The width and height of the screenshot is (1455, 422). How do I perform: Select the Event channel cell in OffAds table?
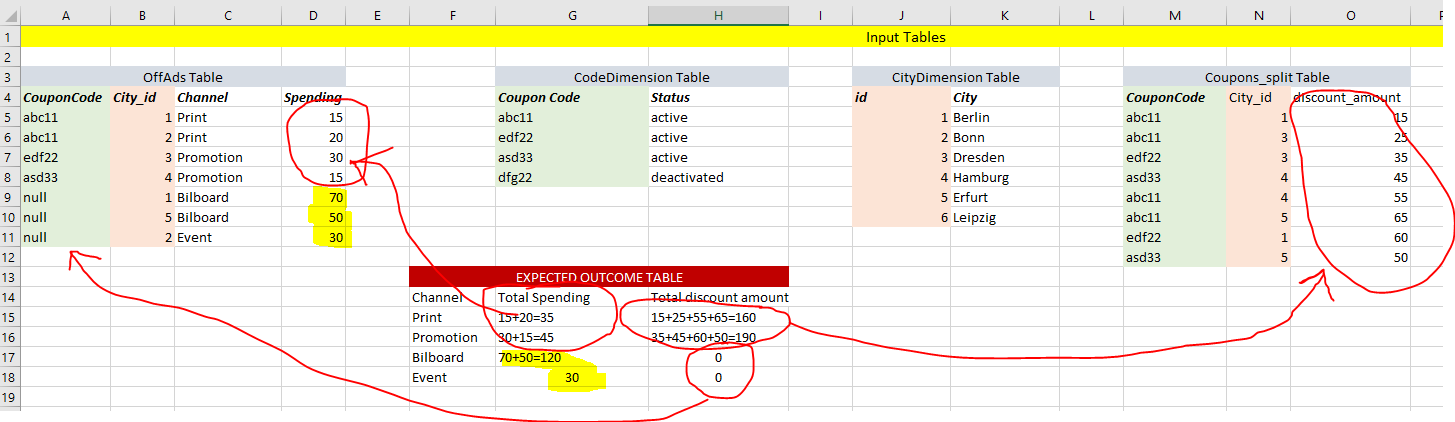coord(227,237)
